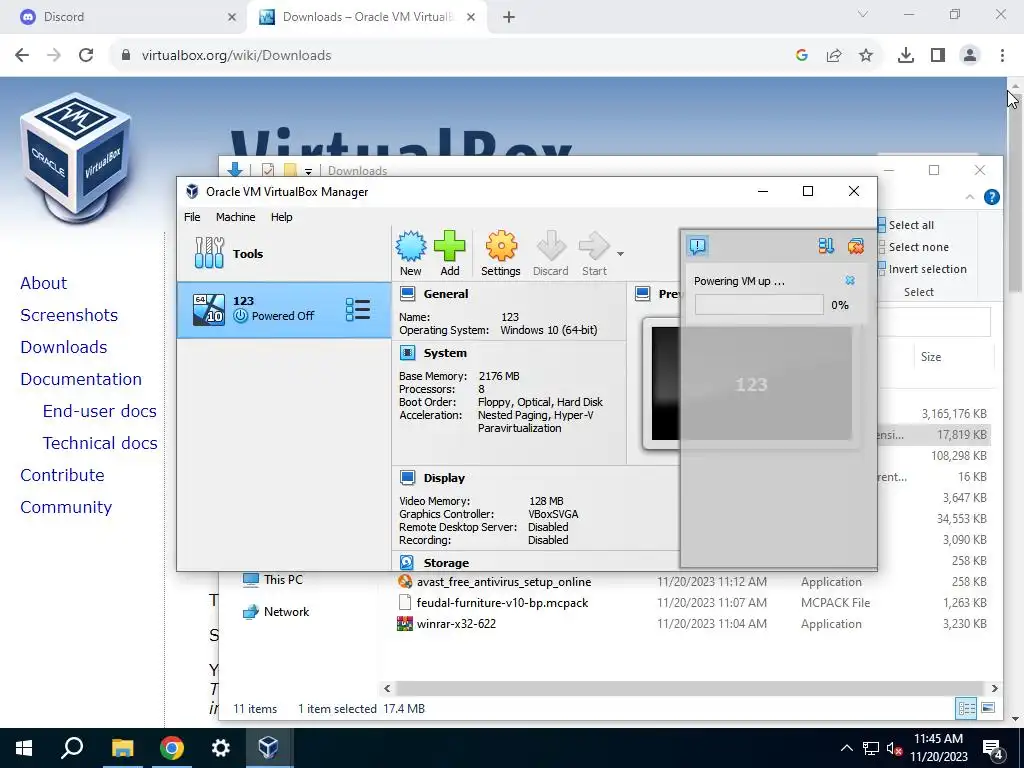
Task: Switch File Explorer to large icons view
Action: click(988, 708)
